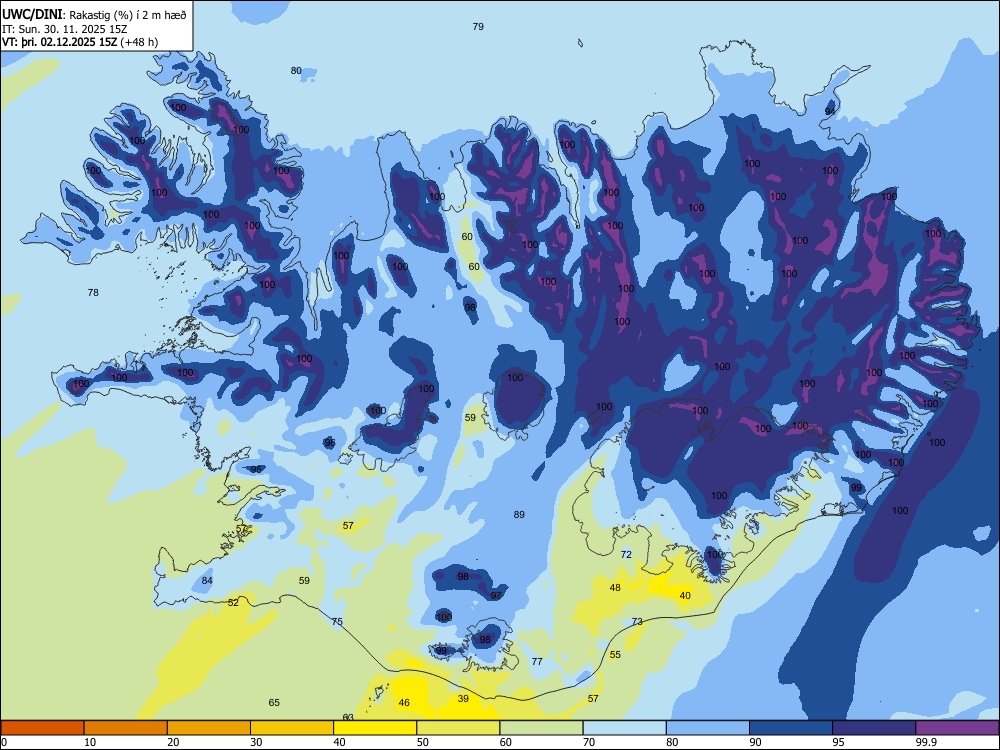Click the 70–80 pale blue legend swatch
Viewport: 1000px width, 750px height.
tap(624, 728)
